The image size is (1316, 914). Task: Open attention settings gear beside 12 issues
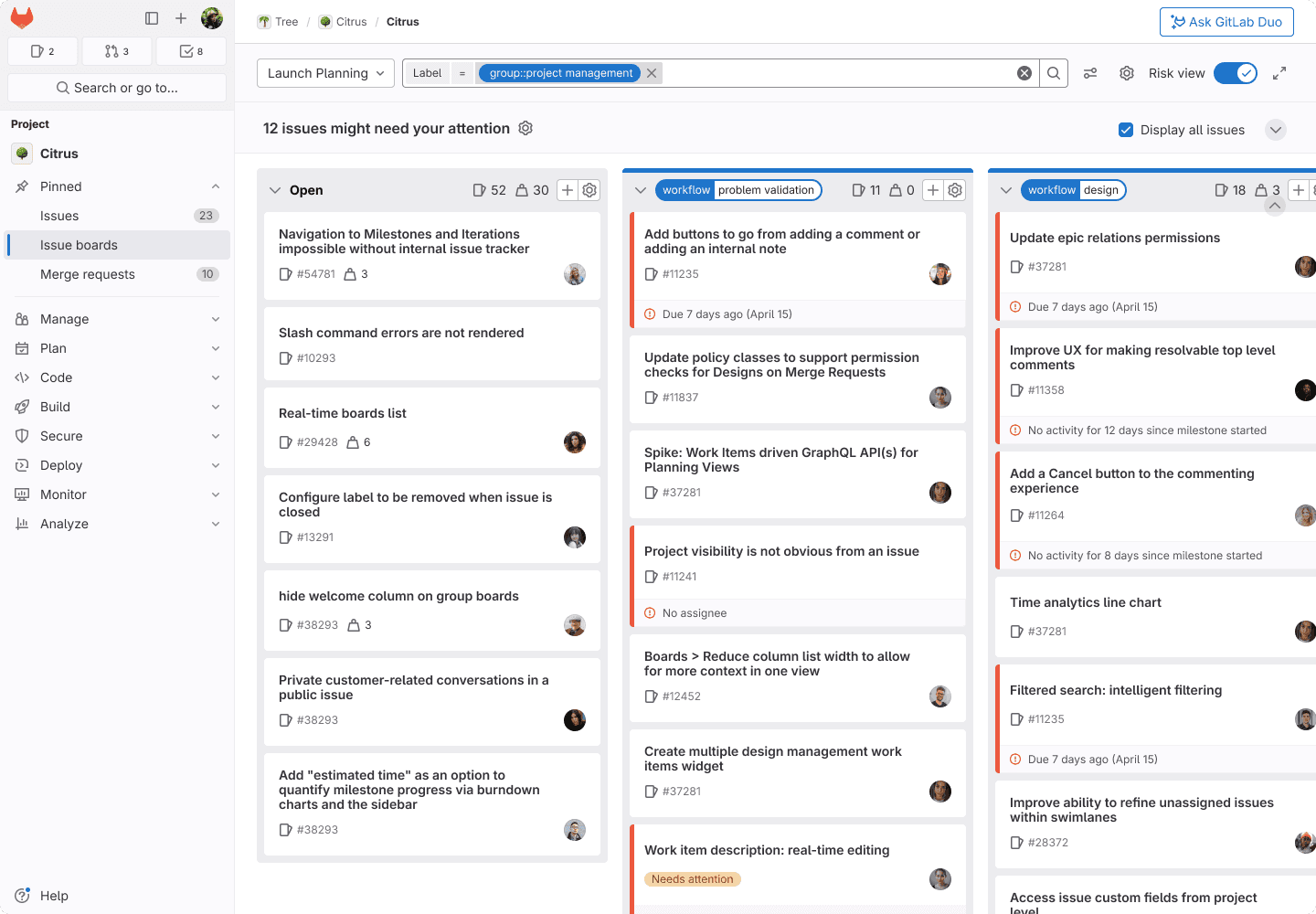(525, 128)
